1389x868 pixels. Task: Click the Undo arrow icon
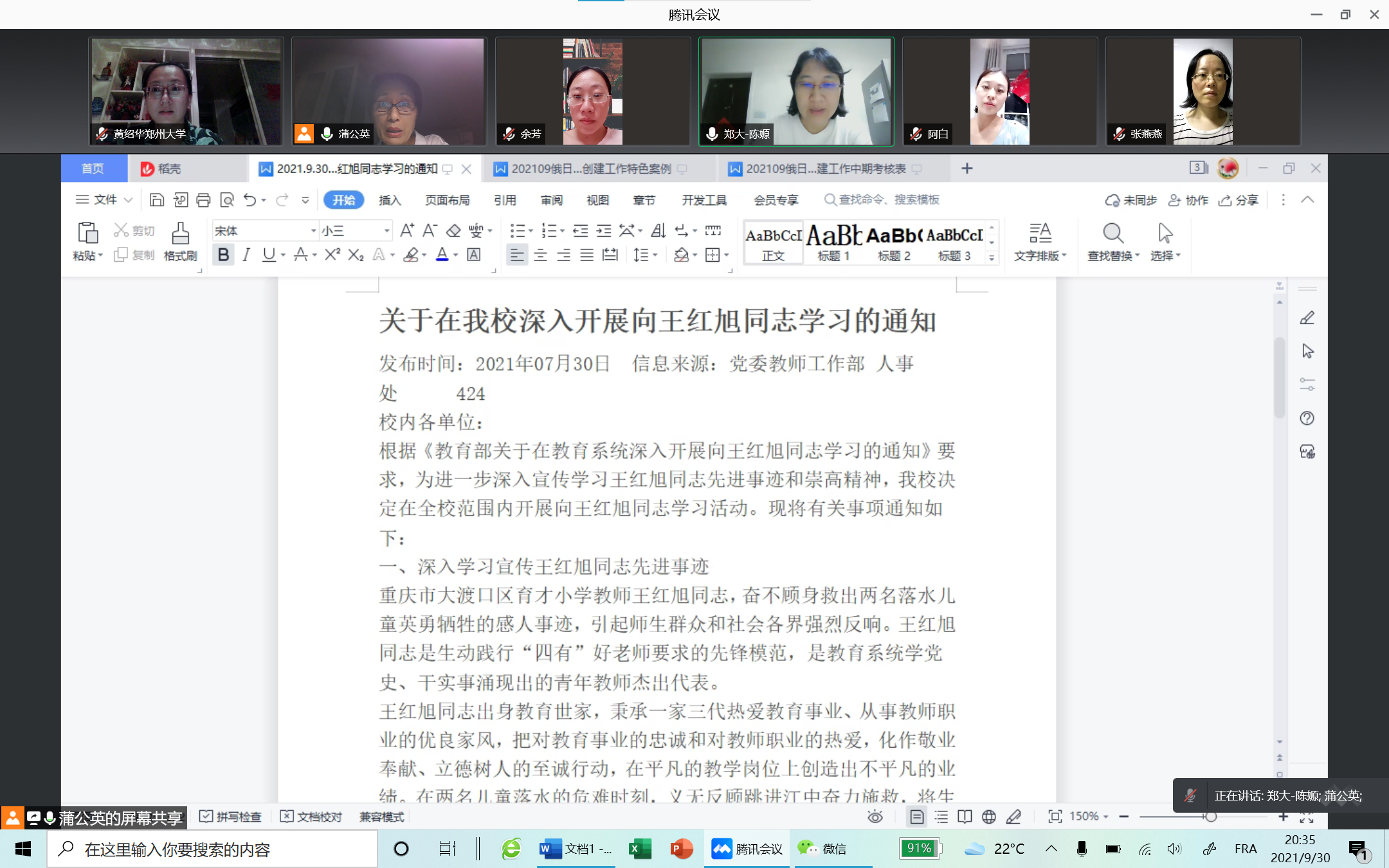250,200
